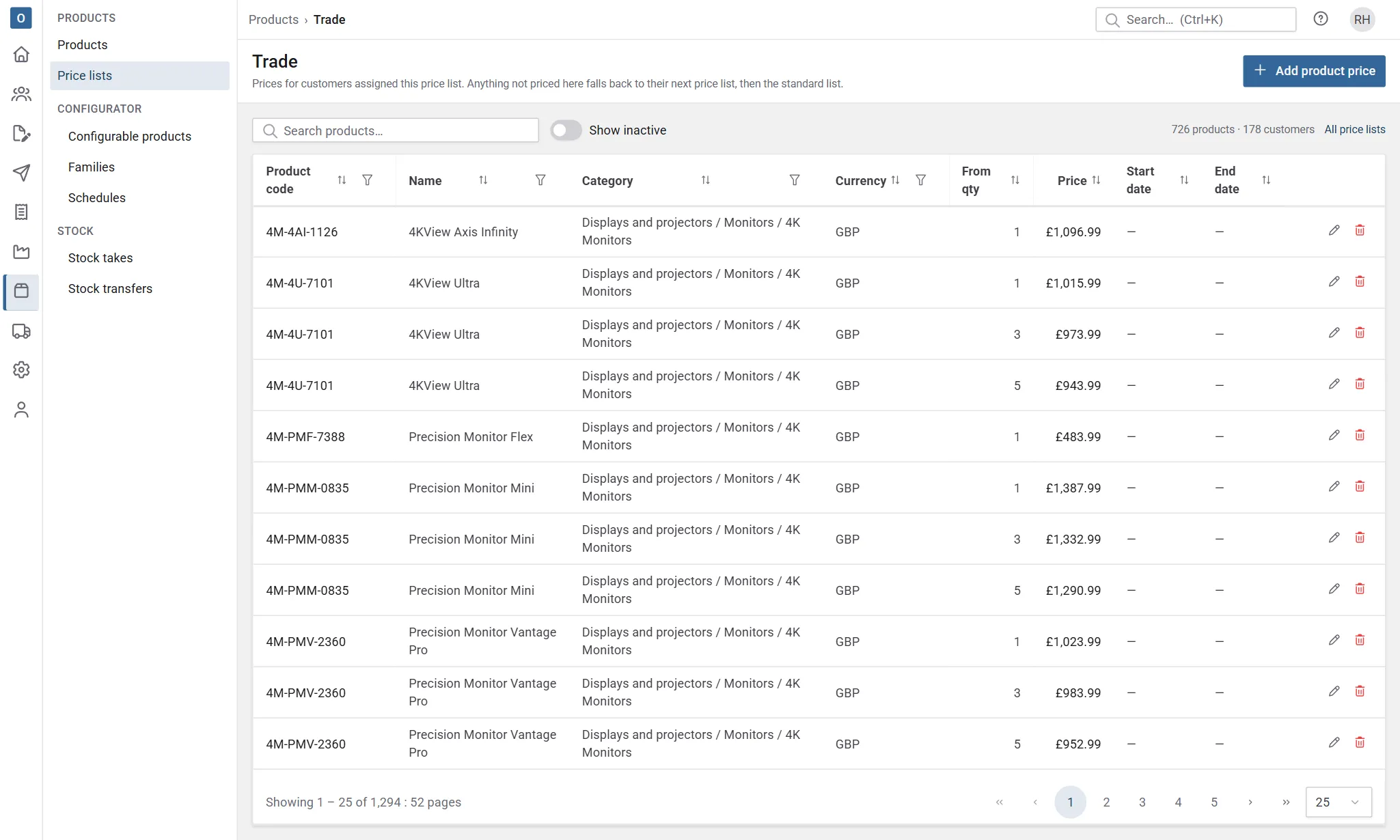This screenshot has height=840, width=1400.
Task: Click product code 4M-PMF-7388
Action: tap(305, 437)
